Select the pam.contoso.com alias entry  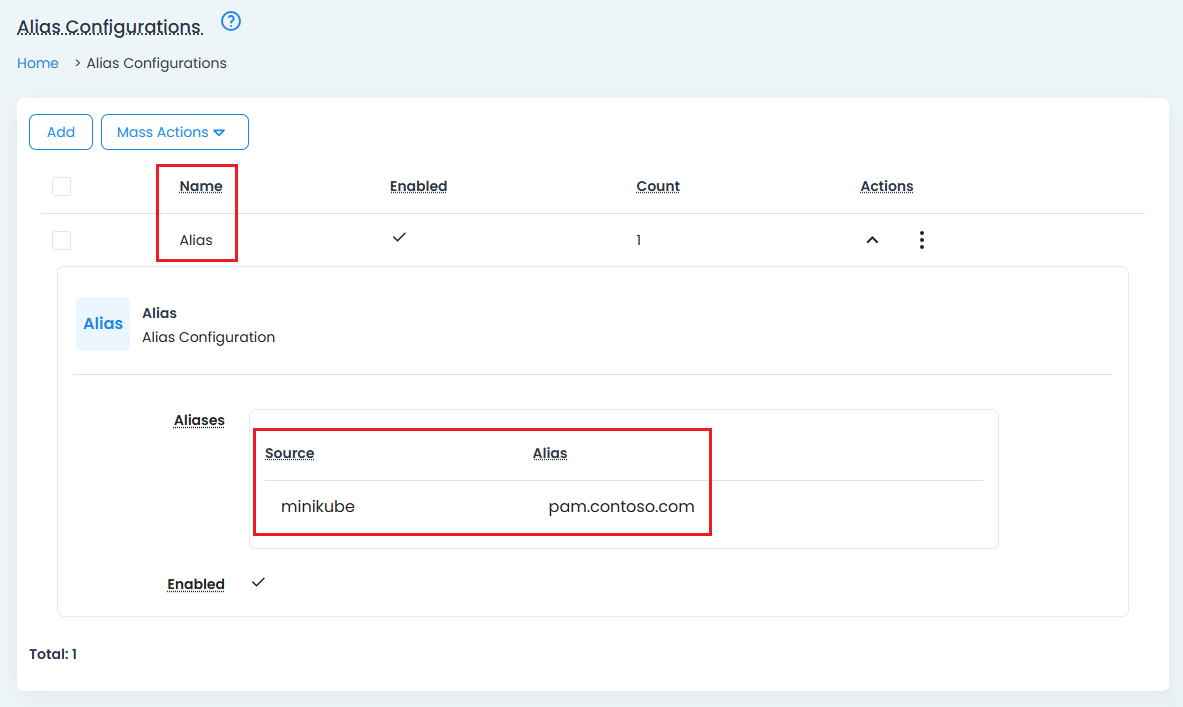[x=621, y=507]
